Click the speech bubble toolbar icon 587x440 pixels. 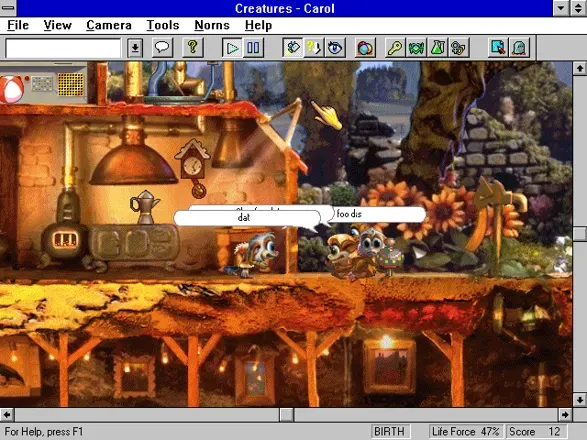click(x=162, y=48)
